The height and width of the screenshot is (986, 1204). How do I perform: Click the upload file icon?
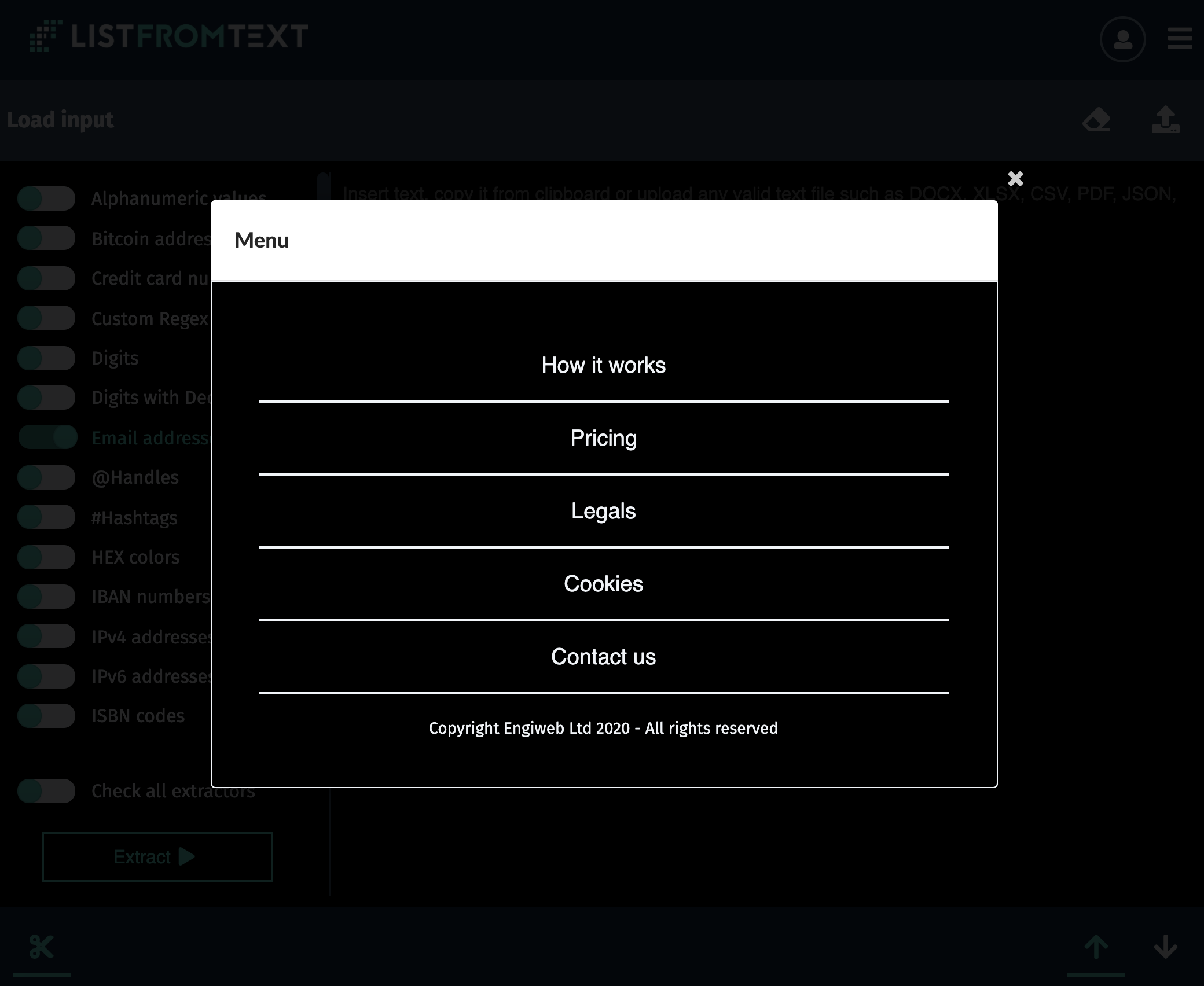[1165, 120]
